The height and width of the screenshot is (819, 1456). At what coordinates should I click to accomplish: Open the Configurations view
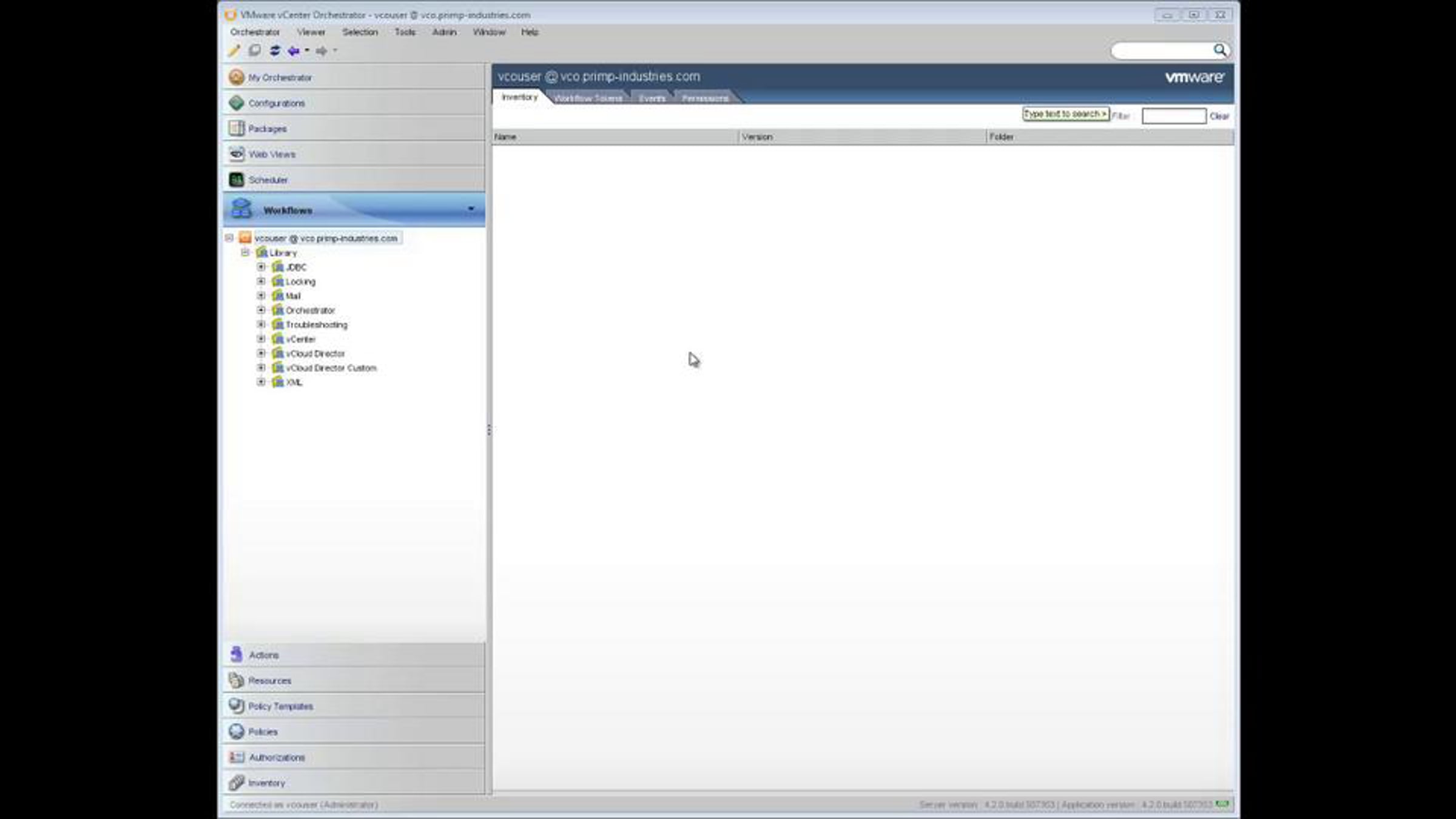(354, 103)
